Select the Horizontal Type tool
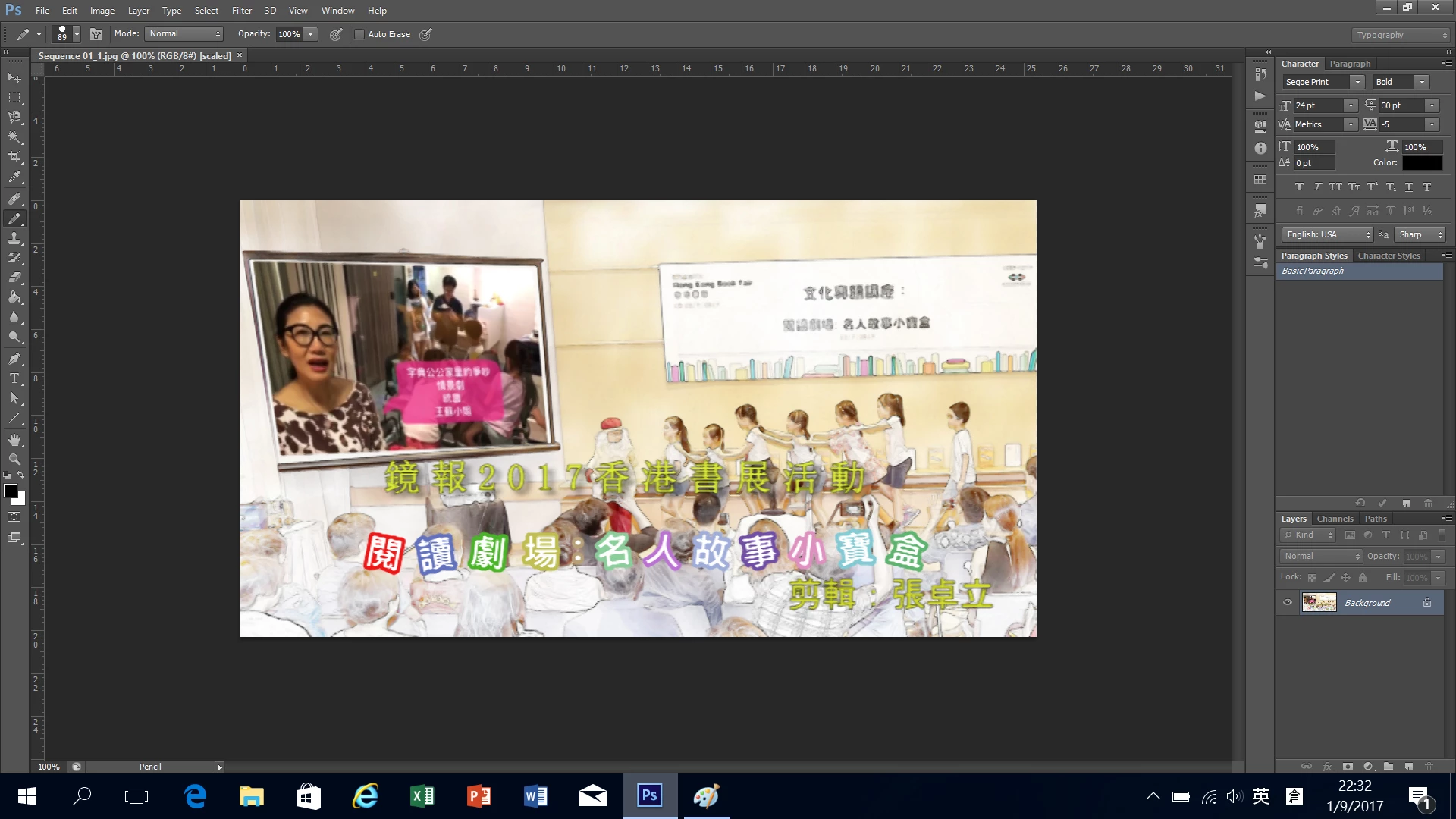The image size is (1456, 819). 14,378
